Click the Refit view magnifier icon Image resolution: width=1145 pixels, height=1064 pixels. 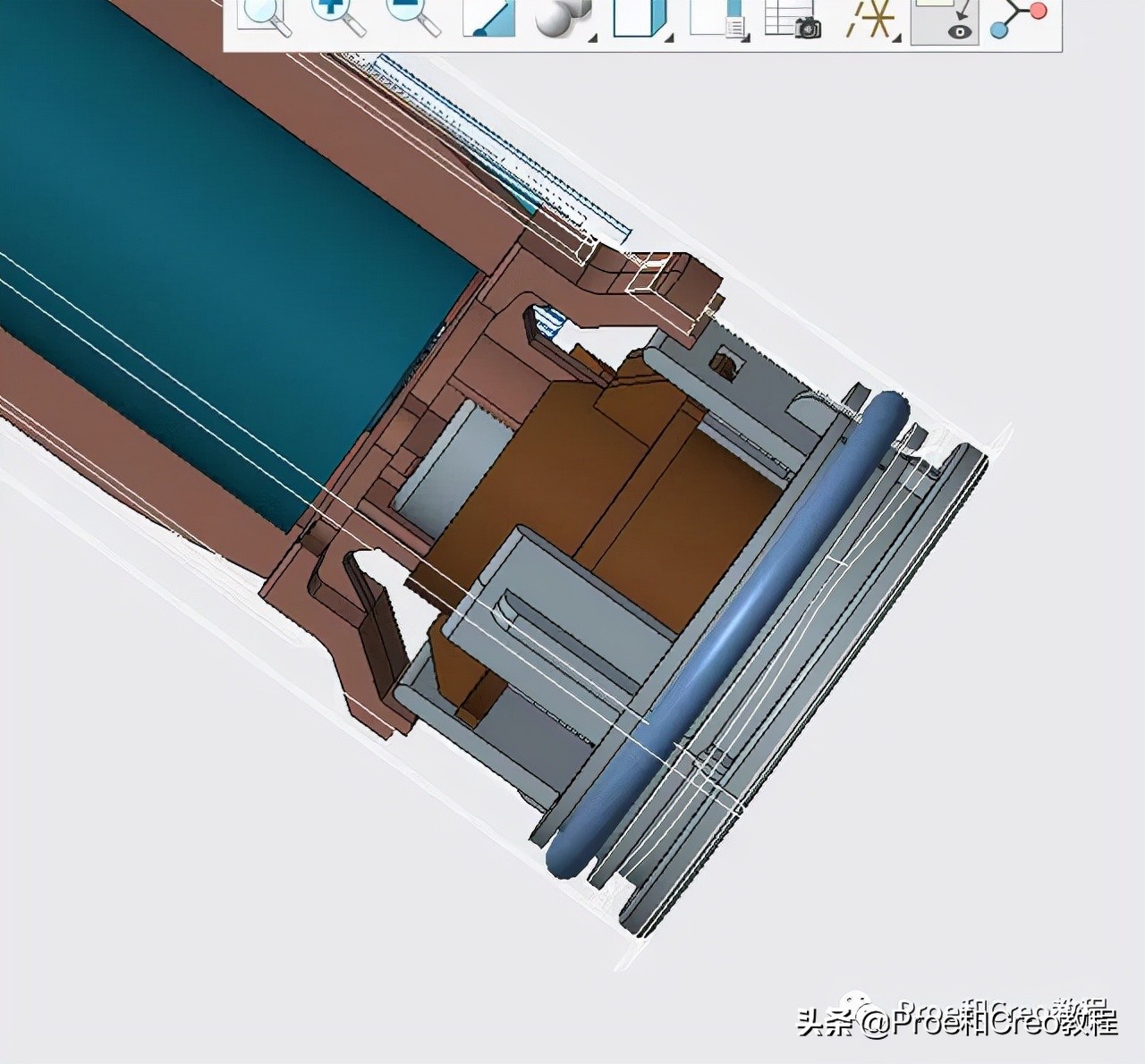(263, 18)
